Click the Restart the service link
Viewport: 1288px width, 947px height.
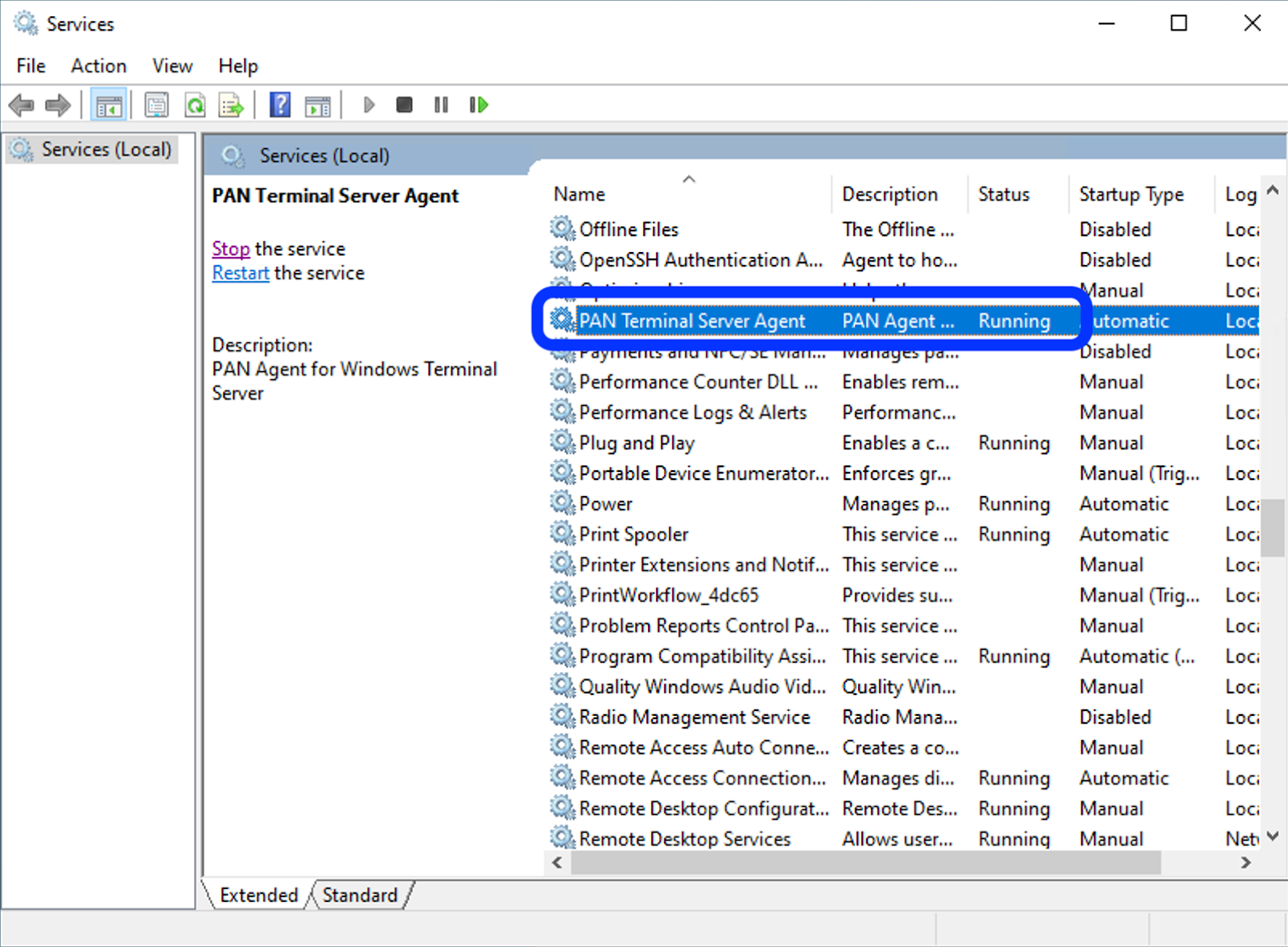click(240, 273)
